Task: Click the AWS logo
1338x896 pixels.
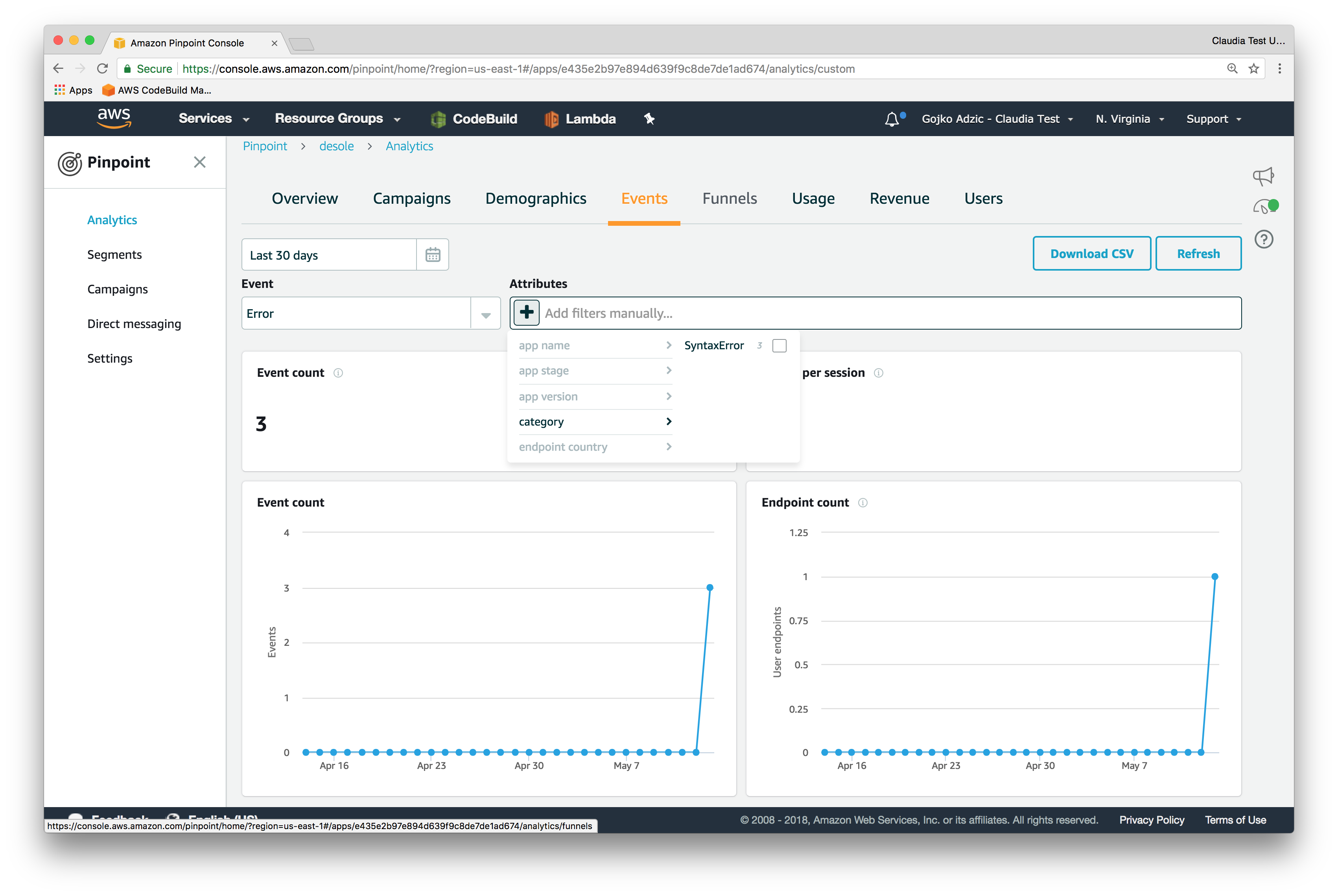Action: tap(114, 118)
